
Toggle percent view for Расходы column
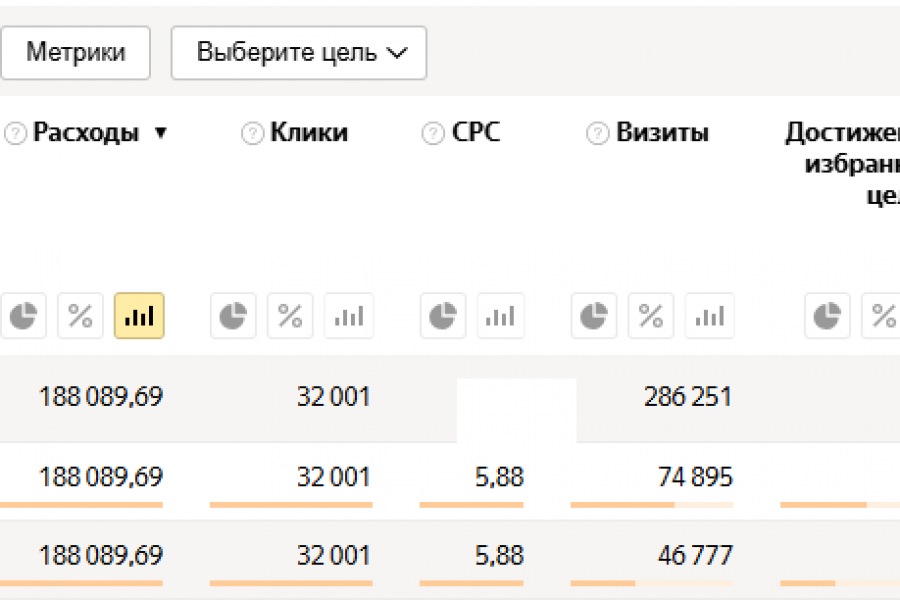click(81, 316)
